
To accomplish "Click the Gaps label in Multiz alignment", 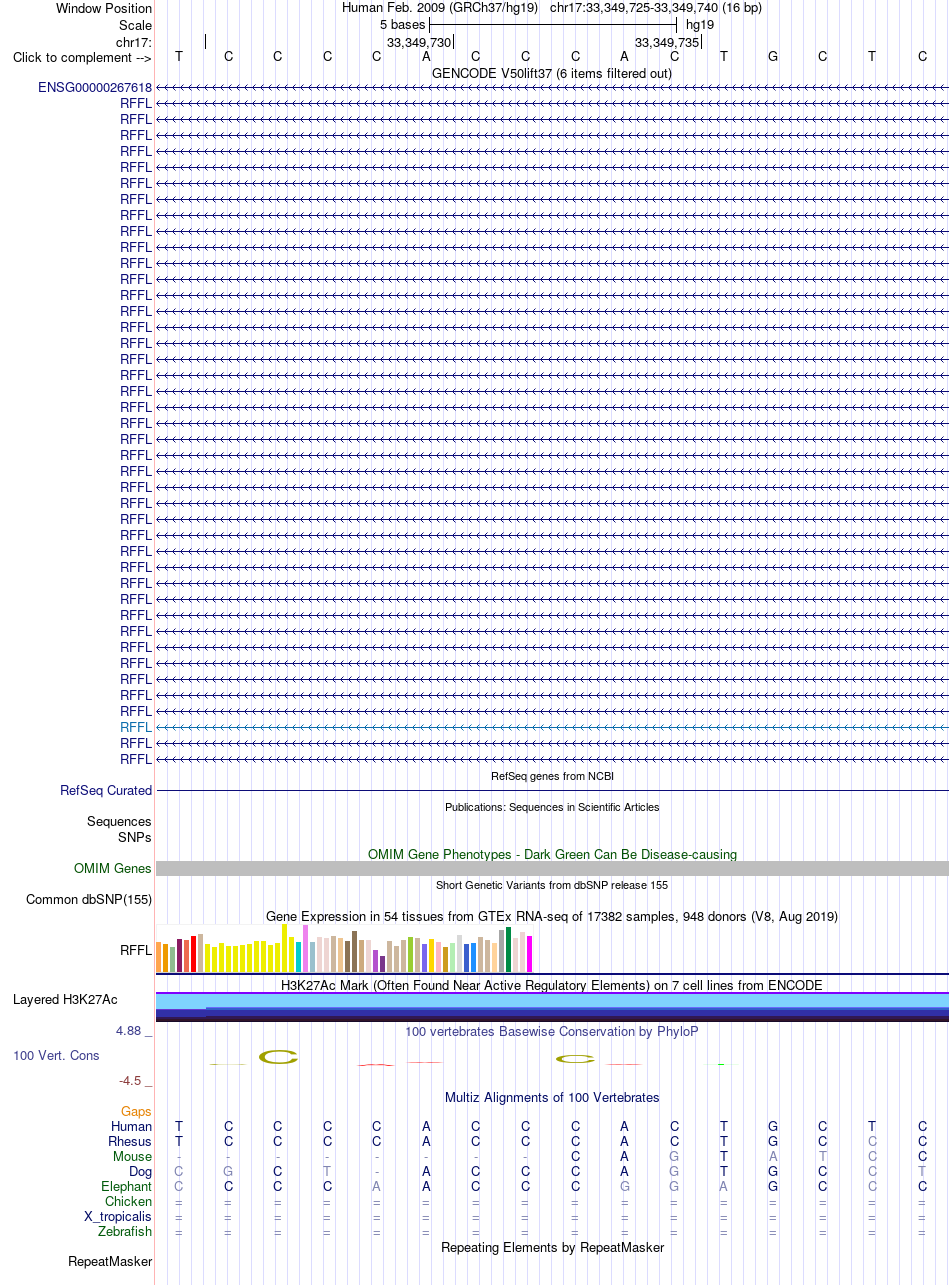I will (x=137, y=1111).
